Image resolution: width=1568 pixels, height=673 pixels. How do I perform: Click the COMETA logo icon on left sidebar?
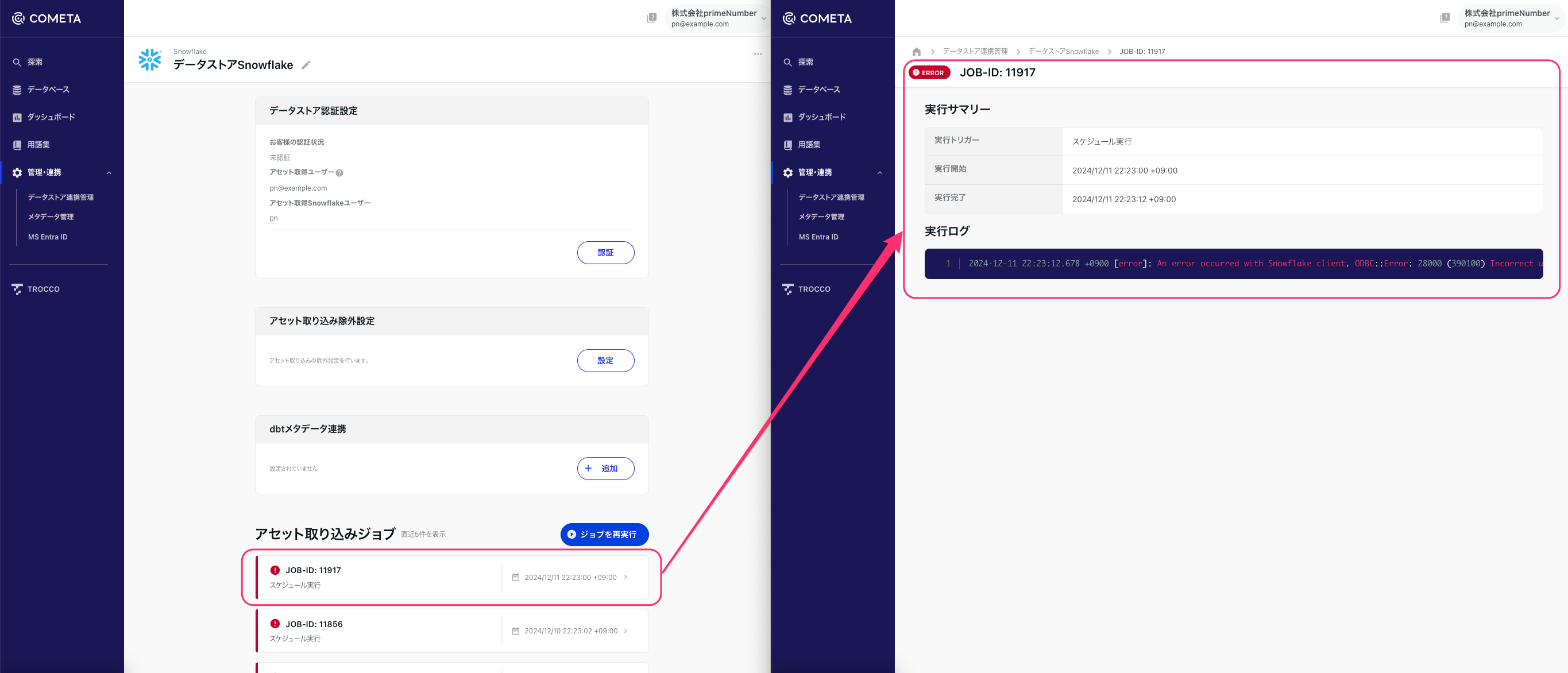click(x=19, y=18)
